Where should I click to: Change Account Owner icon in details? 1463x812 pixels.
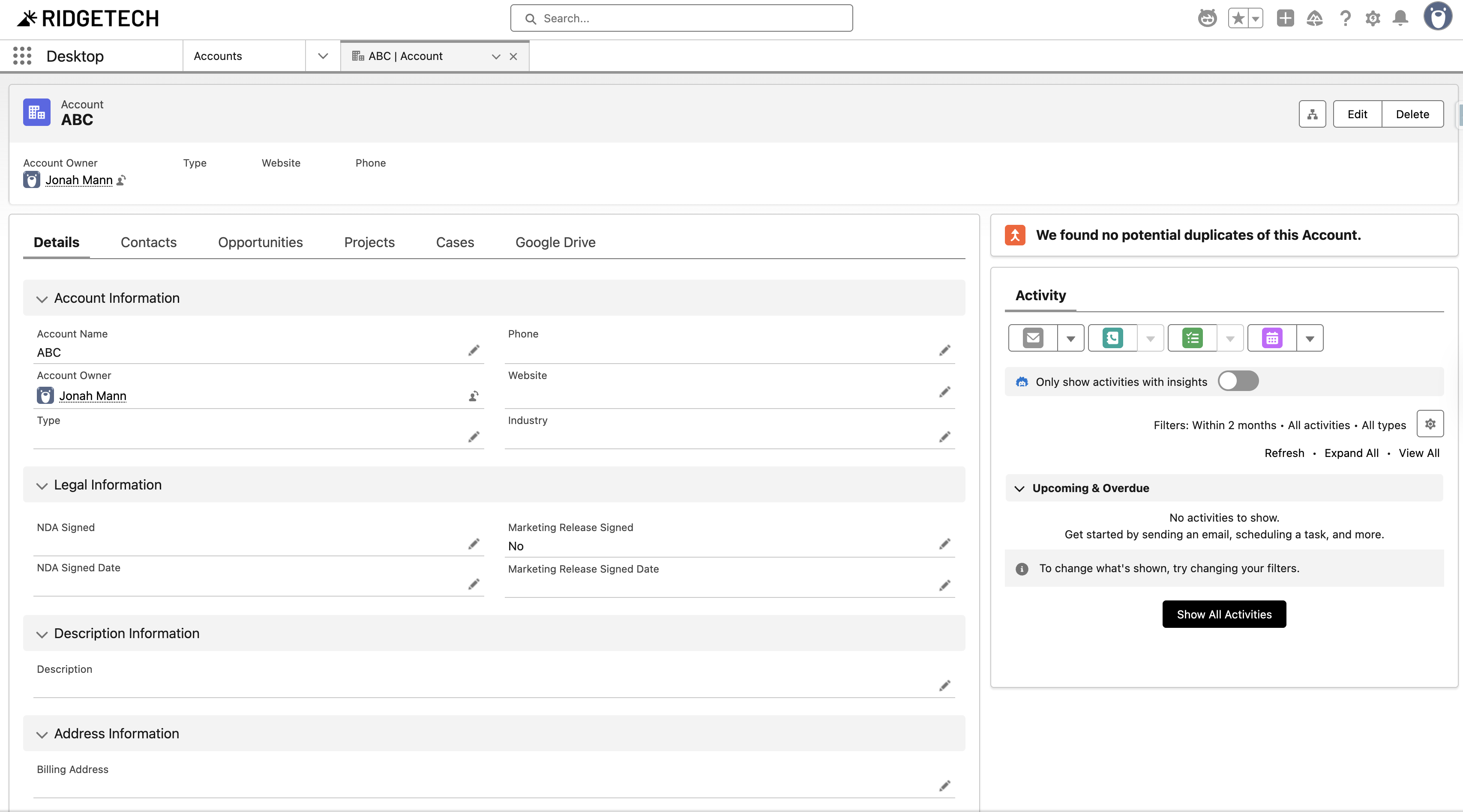click(474, 395)
